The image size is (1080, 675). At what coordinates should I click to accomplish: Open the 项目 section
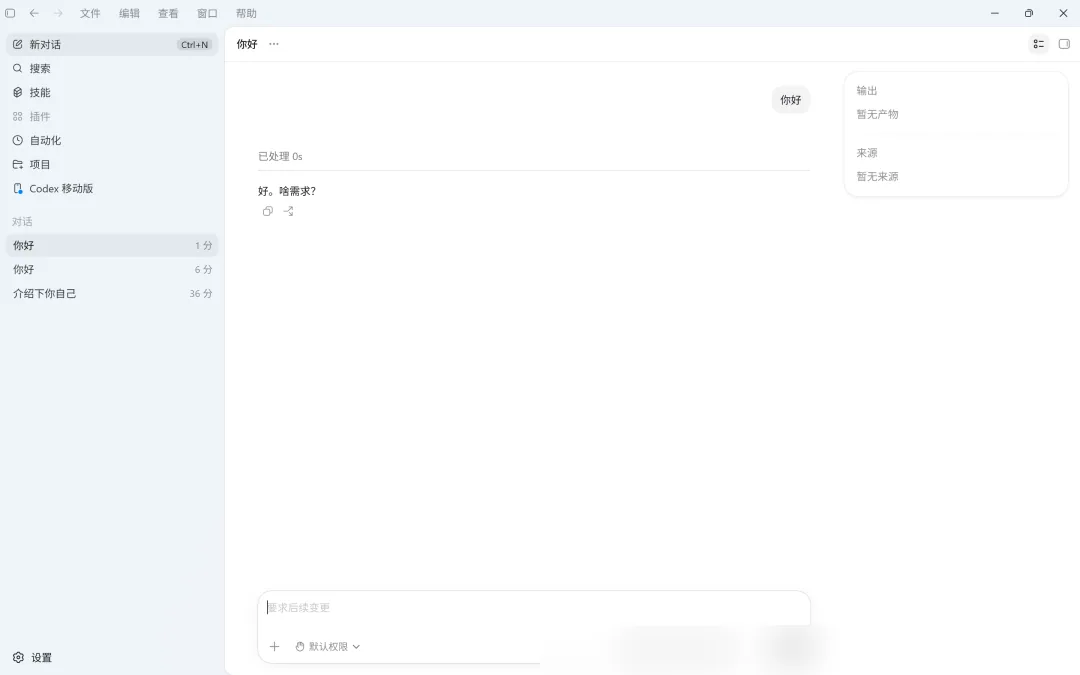click(x=112, y=165)
